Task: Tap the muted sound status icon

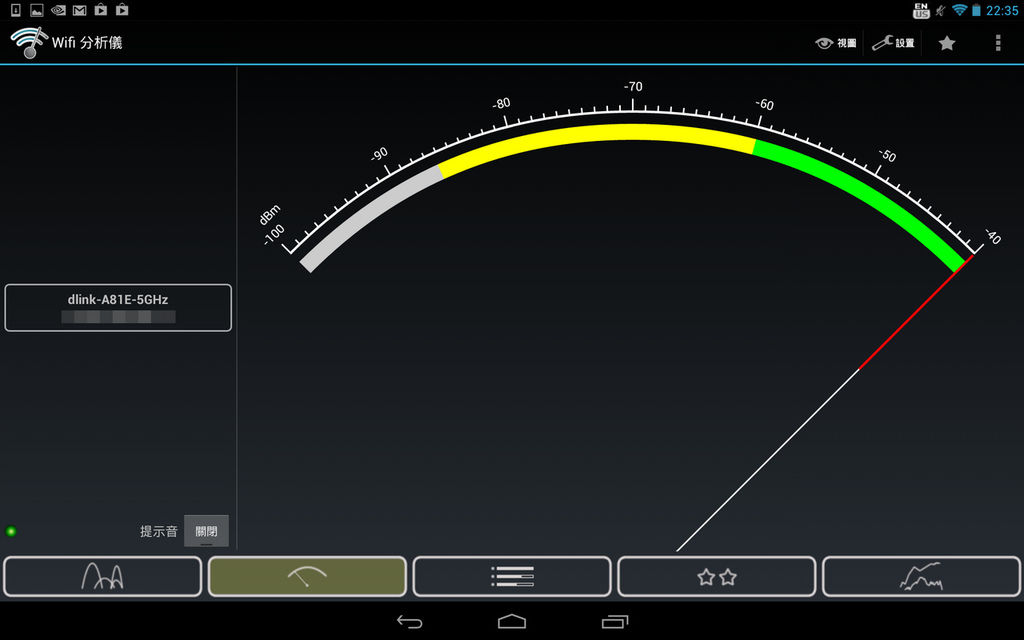Action: (x=940, y=10)
